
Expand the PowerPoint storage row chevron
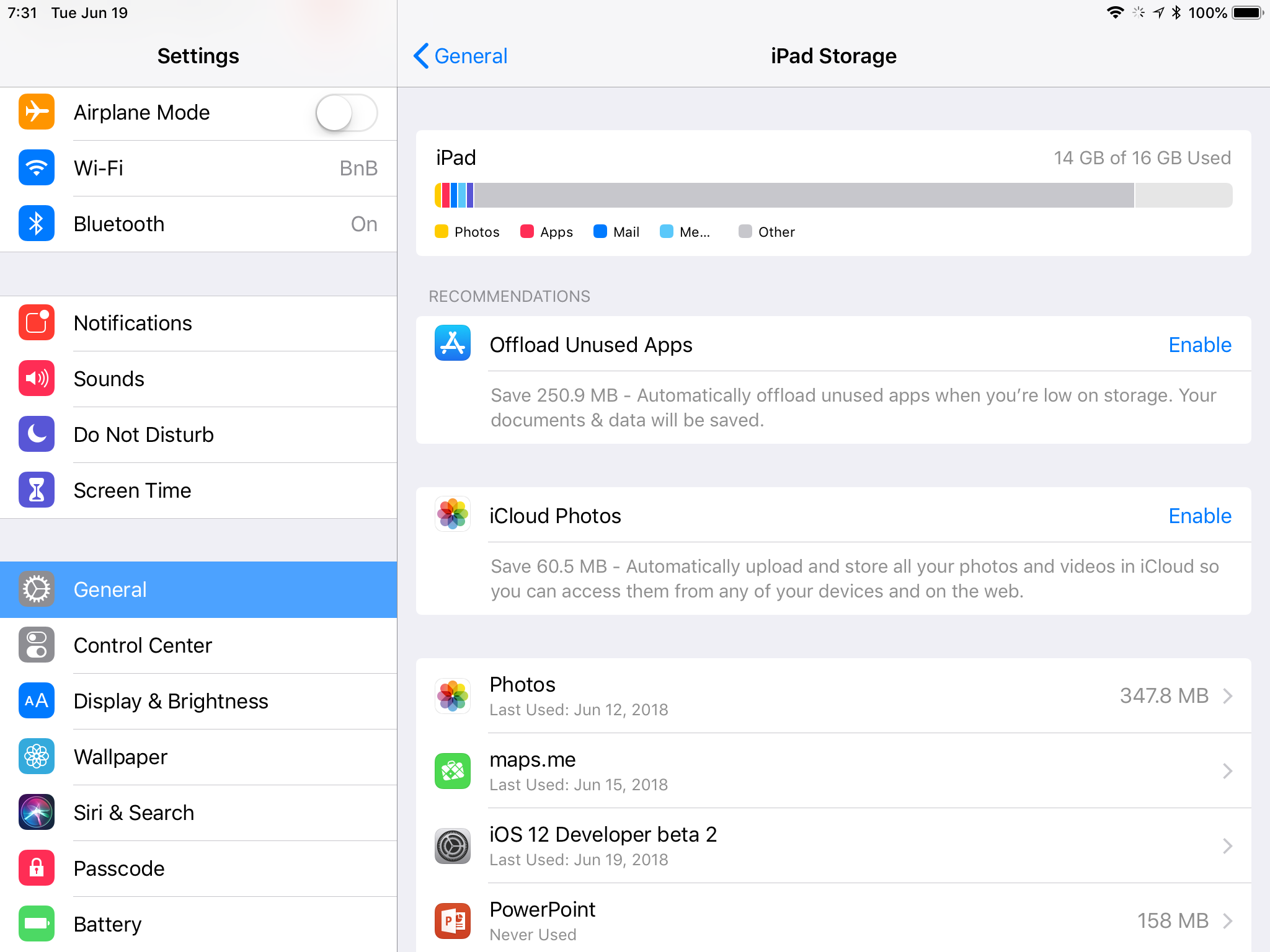point(1227,921)
